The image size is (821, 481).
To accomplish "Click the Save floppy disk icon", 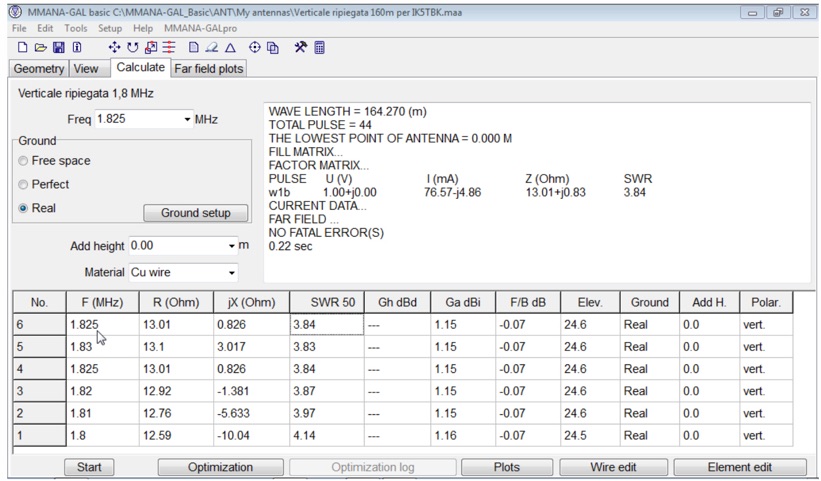I will click(59, 48).
